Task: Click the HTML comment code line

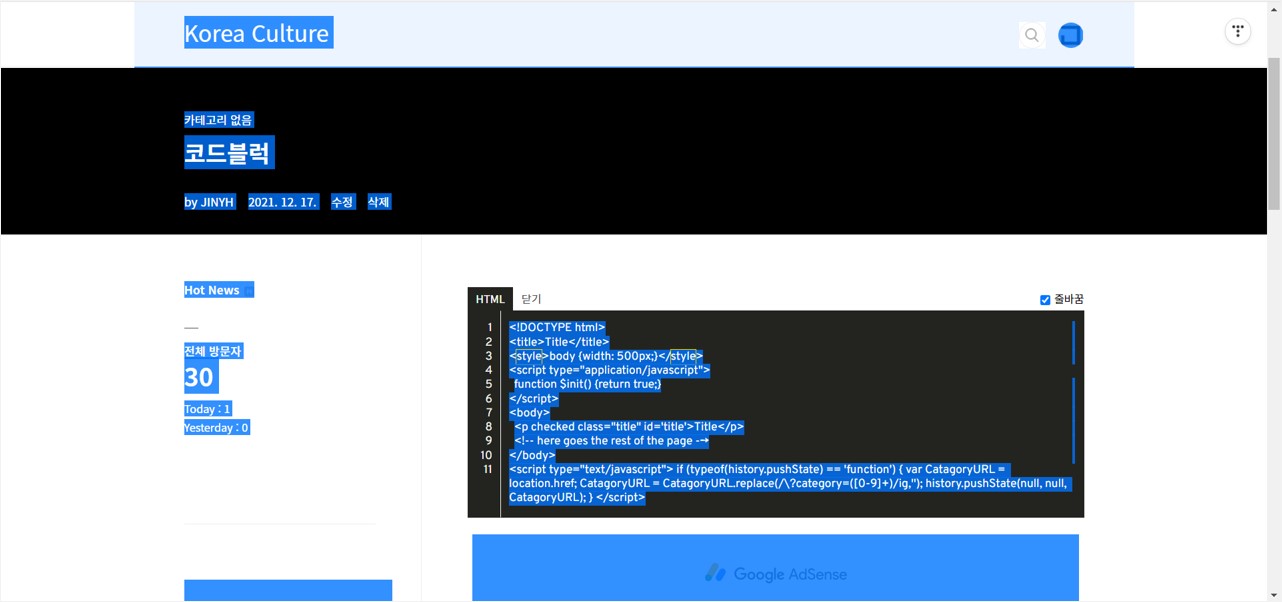Action: 611,441
